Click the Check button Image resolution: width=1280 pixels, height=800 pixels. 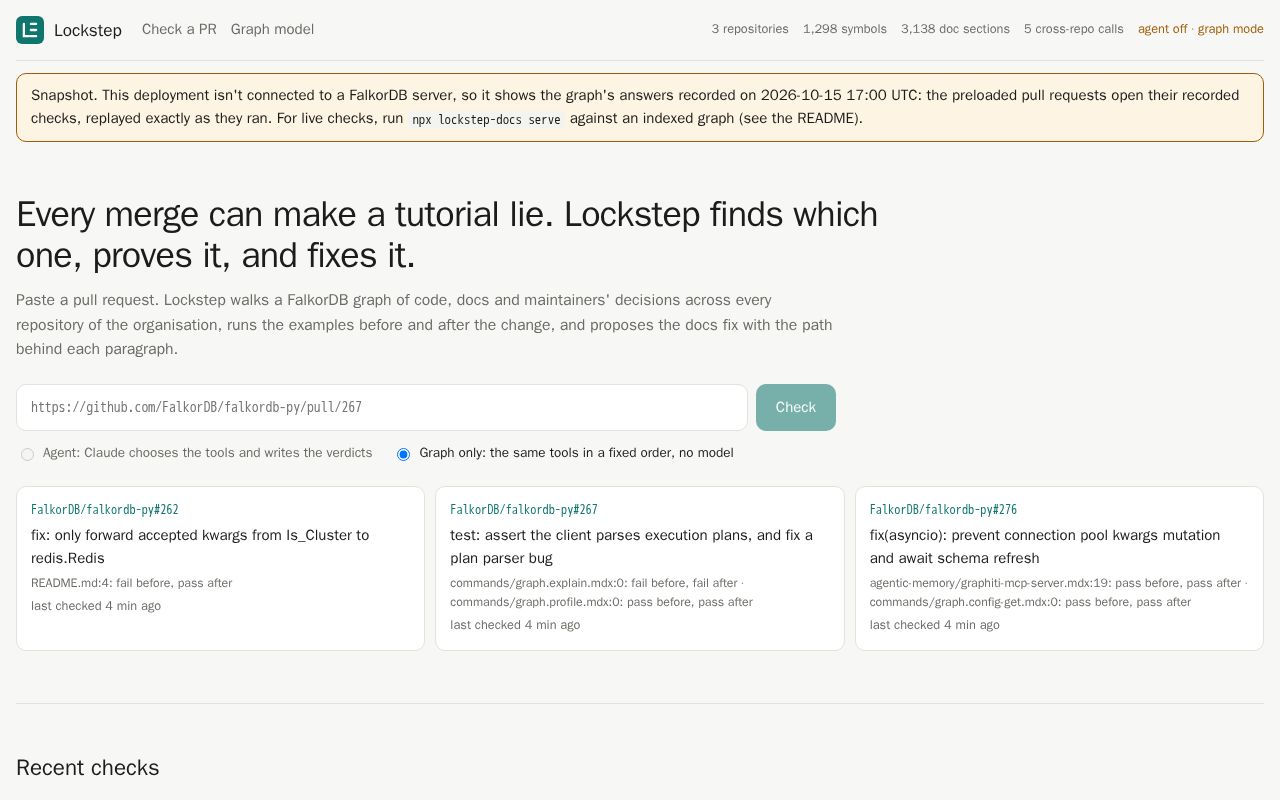(x=796, y=407)
